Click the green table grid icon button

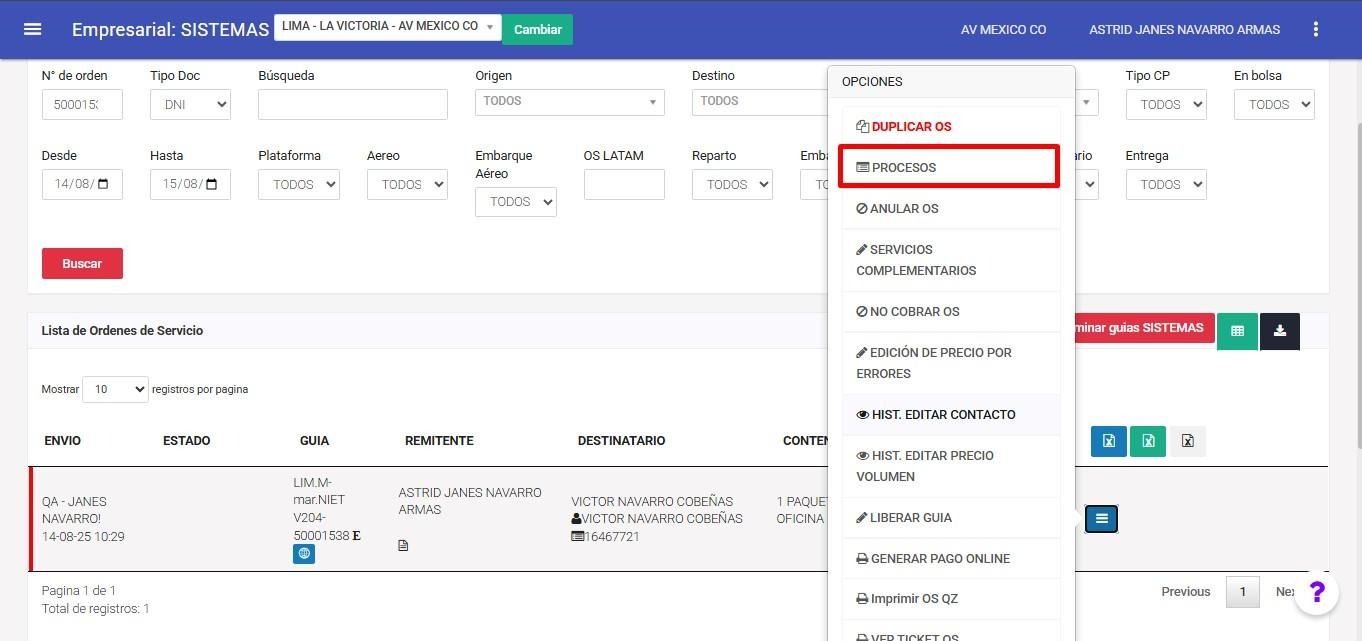(1237, 331)
